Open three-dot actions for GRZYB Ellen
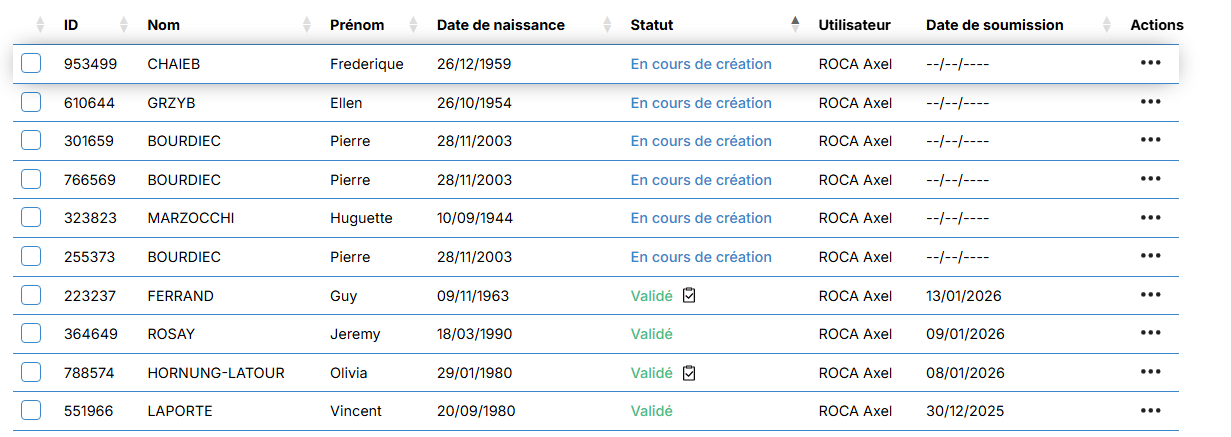 point(1150,102)
